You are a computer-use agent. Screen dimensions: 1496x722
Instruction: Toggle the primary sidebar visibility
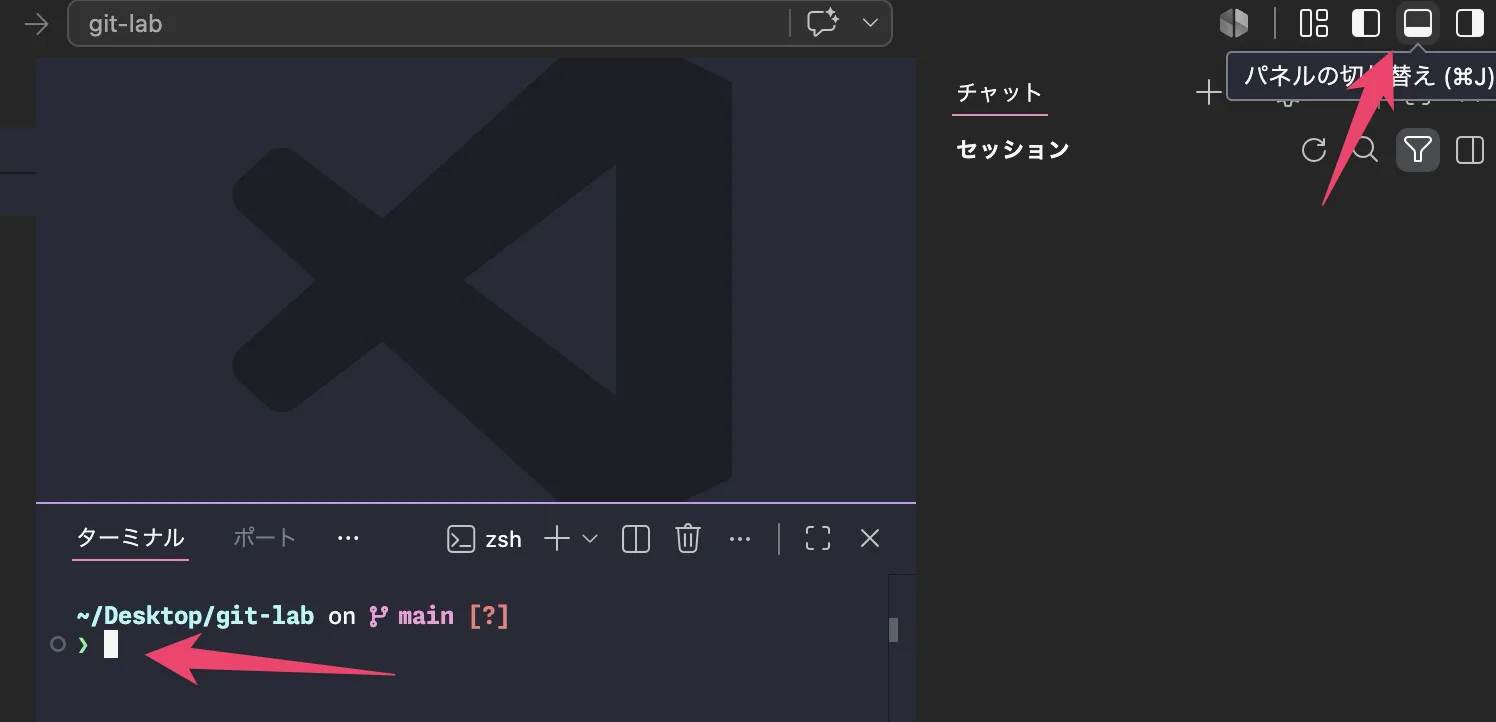[x=1366, y=23]
